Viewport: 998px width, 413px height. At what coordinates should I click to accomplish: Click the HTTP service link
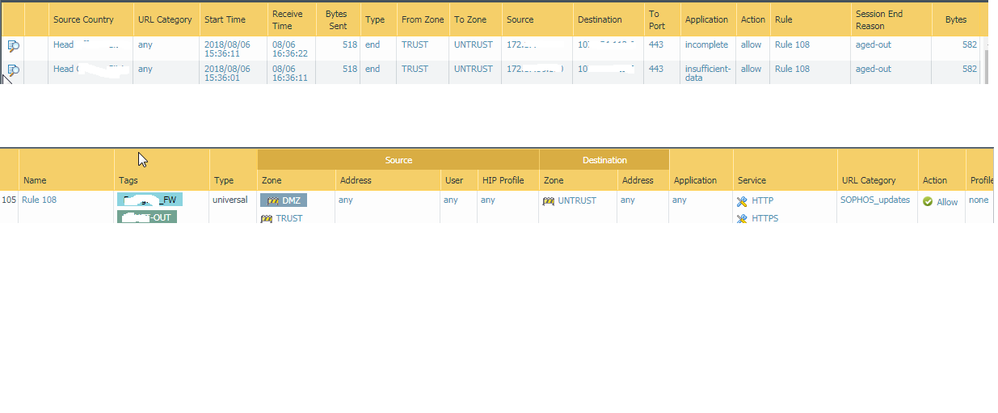764,201
